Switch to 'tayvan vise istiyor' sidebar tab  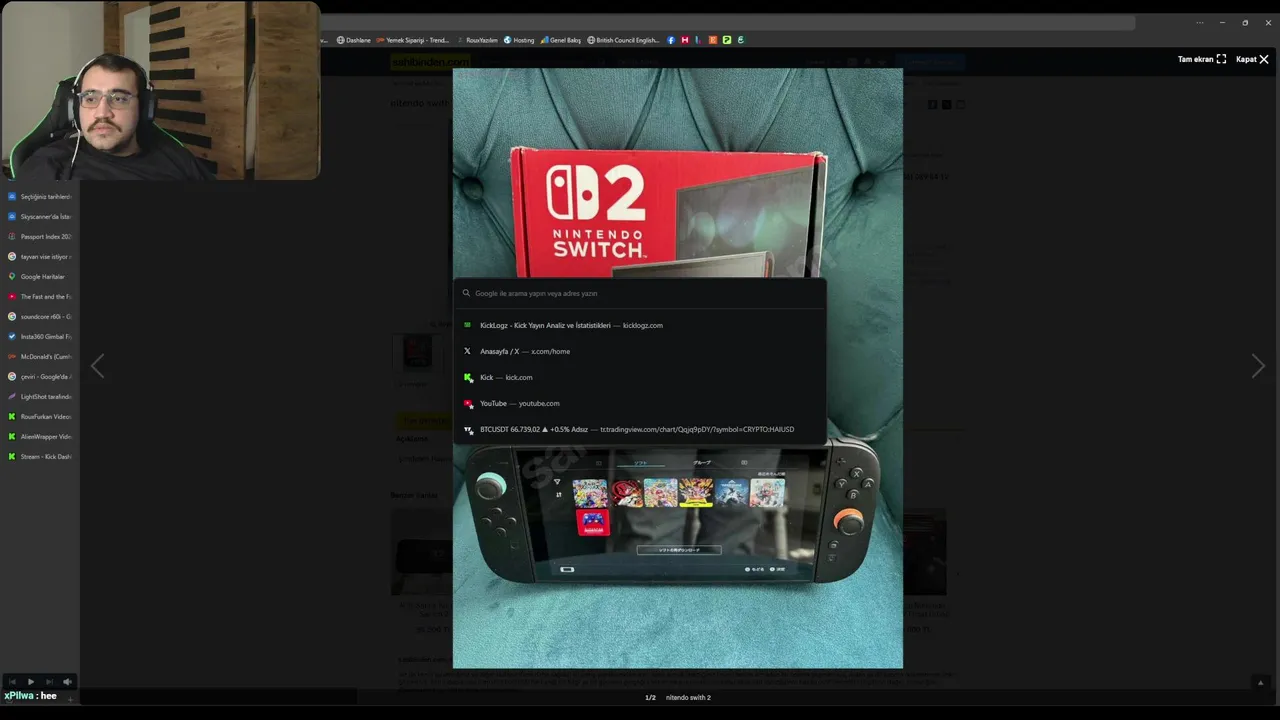pyautogui.click(x=40, y=257)
